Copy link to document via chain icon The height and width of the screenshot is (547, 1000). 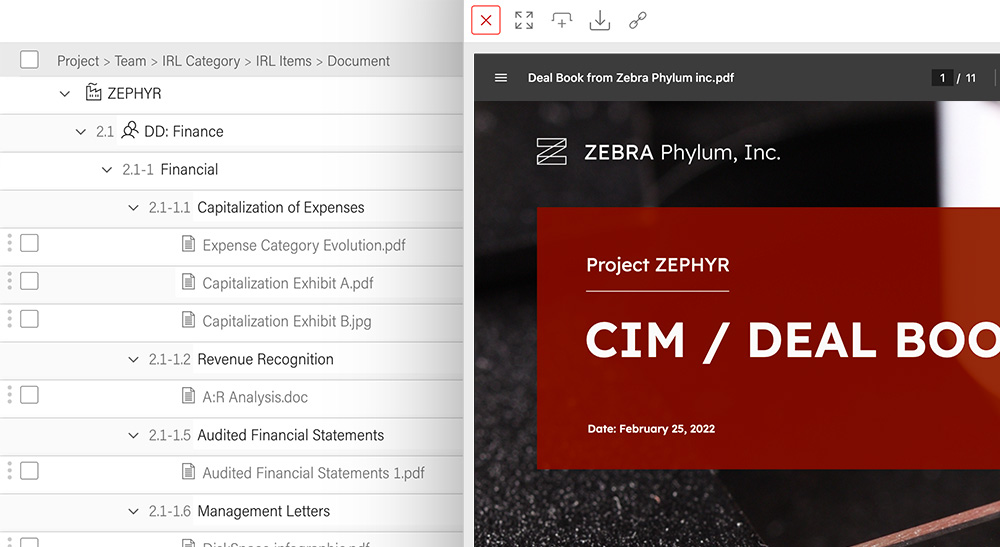[638, 20]
